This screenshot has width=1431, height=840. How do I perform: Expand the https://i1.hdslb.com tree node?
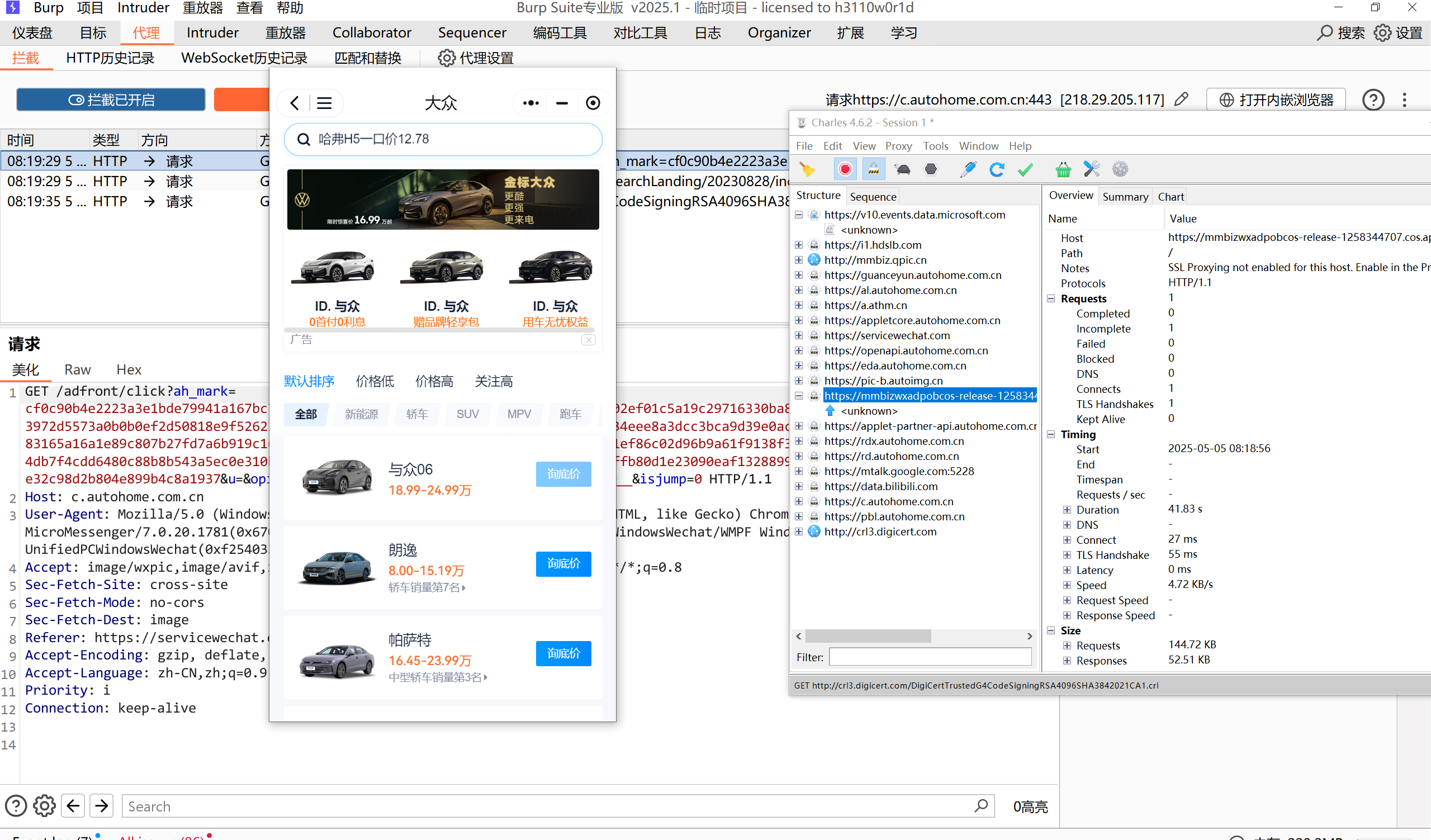799,245
